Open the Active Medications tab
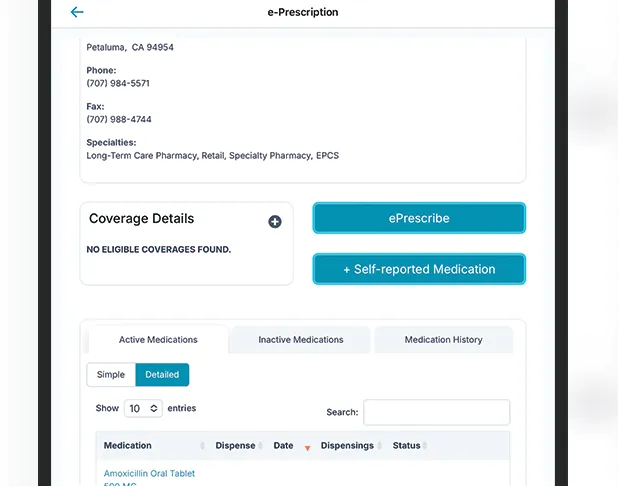This screenshot has height=487, width=618. tap(158, 340)
